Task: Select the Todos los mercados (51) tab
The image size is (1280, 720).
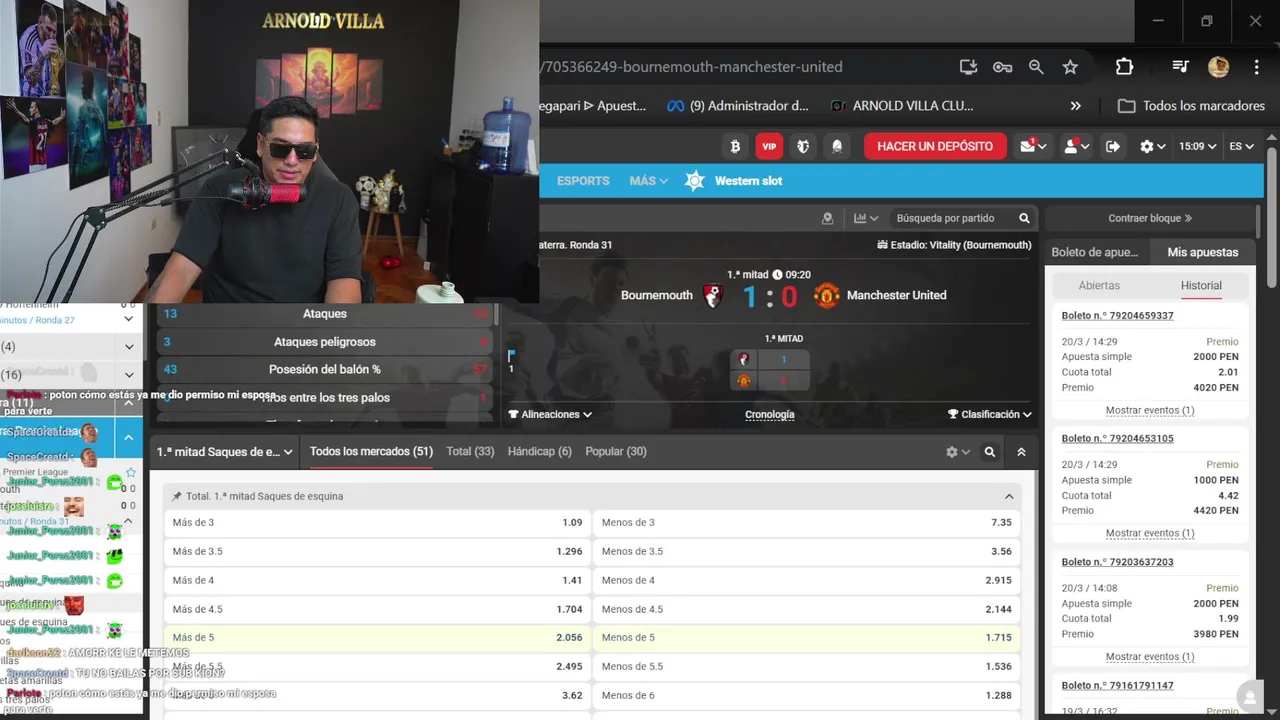Action: tap(371, 452)
